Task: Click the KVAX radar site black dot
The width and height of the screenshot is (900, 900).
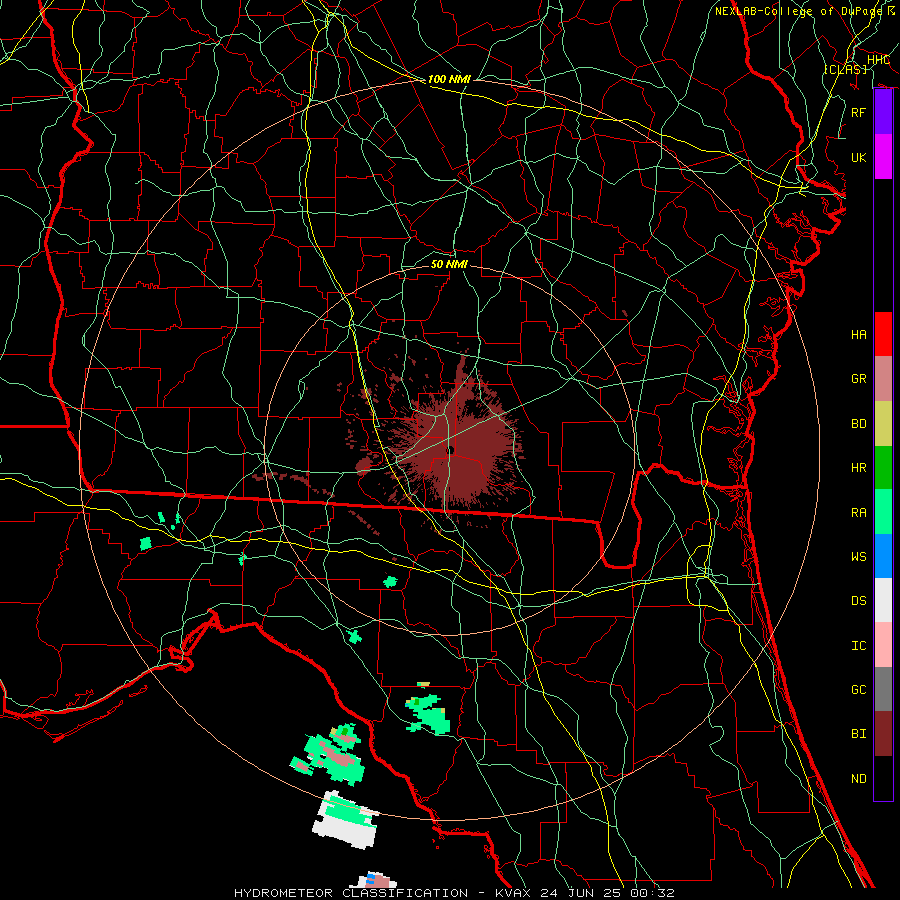Action: click(x=451, y=450)
